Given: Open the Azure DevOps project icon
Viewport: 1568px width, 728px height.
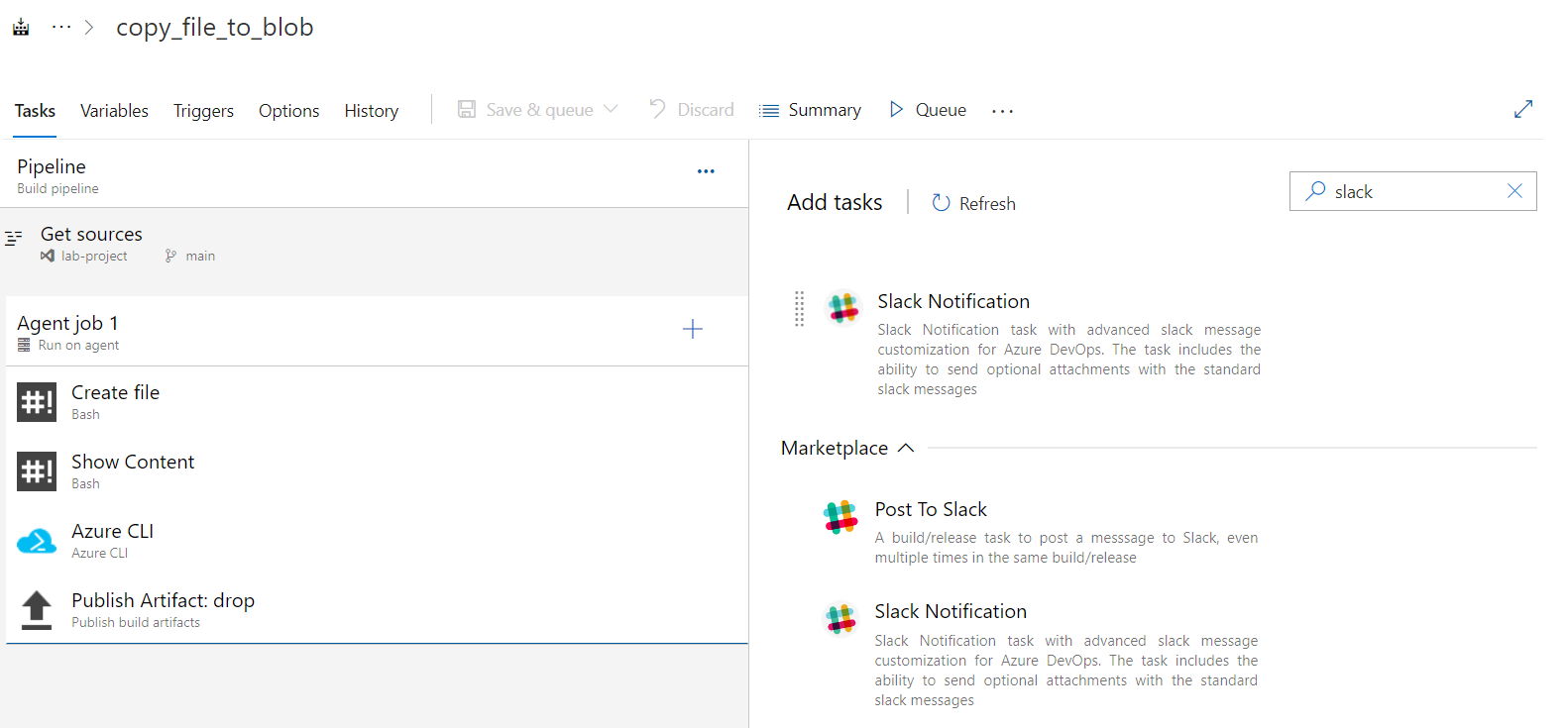Looking at the screenshot, I should coord(21,28).
